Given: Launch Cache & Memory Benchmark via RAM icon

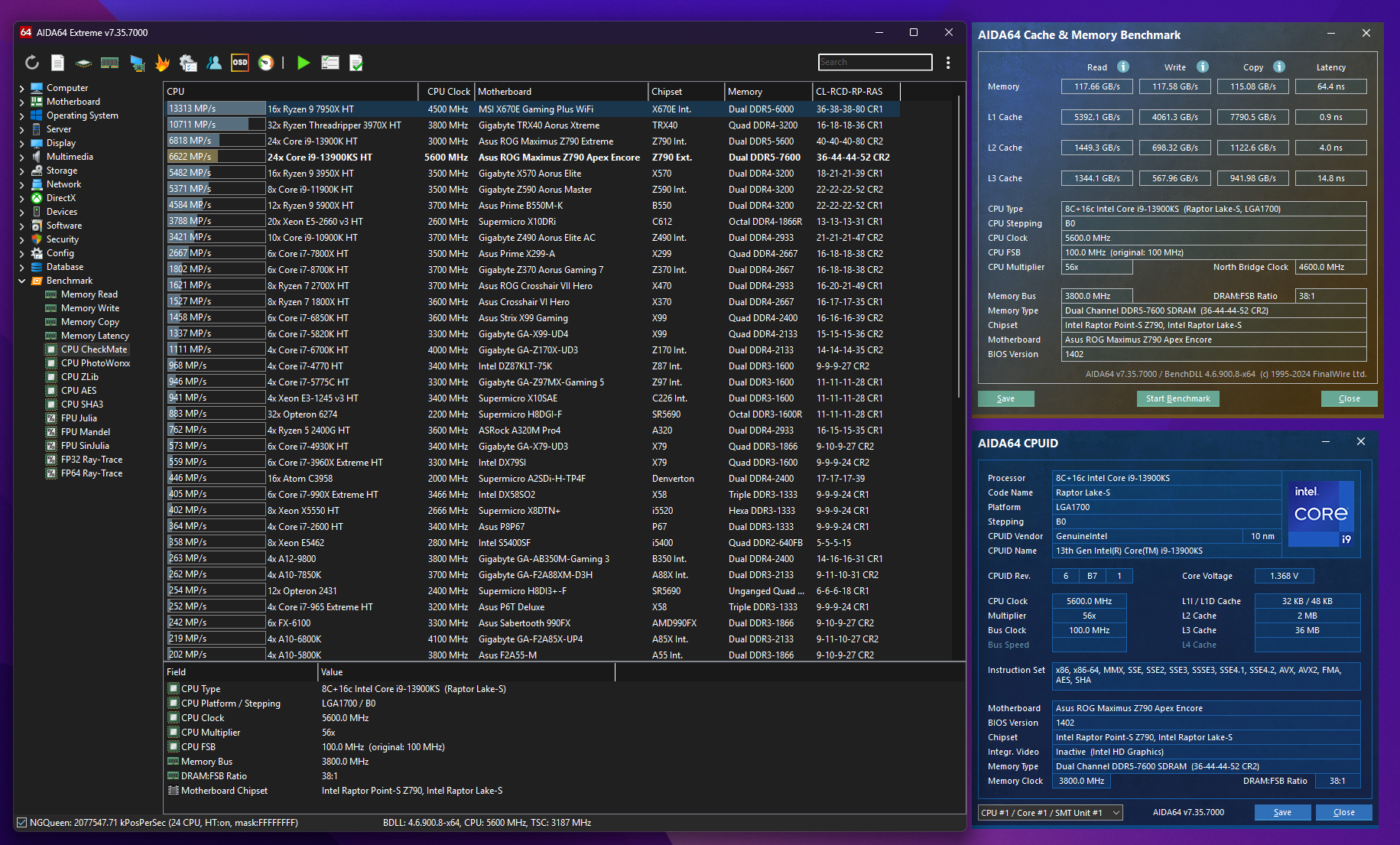Looking at the screenshot, I should pyautogui.click(x=110, y=63).
